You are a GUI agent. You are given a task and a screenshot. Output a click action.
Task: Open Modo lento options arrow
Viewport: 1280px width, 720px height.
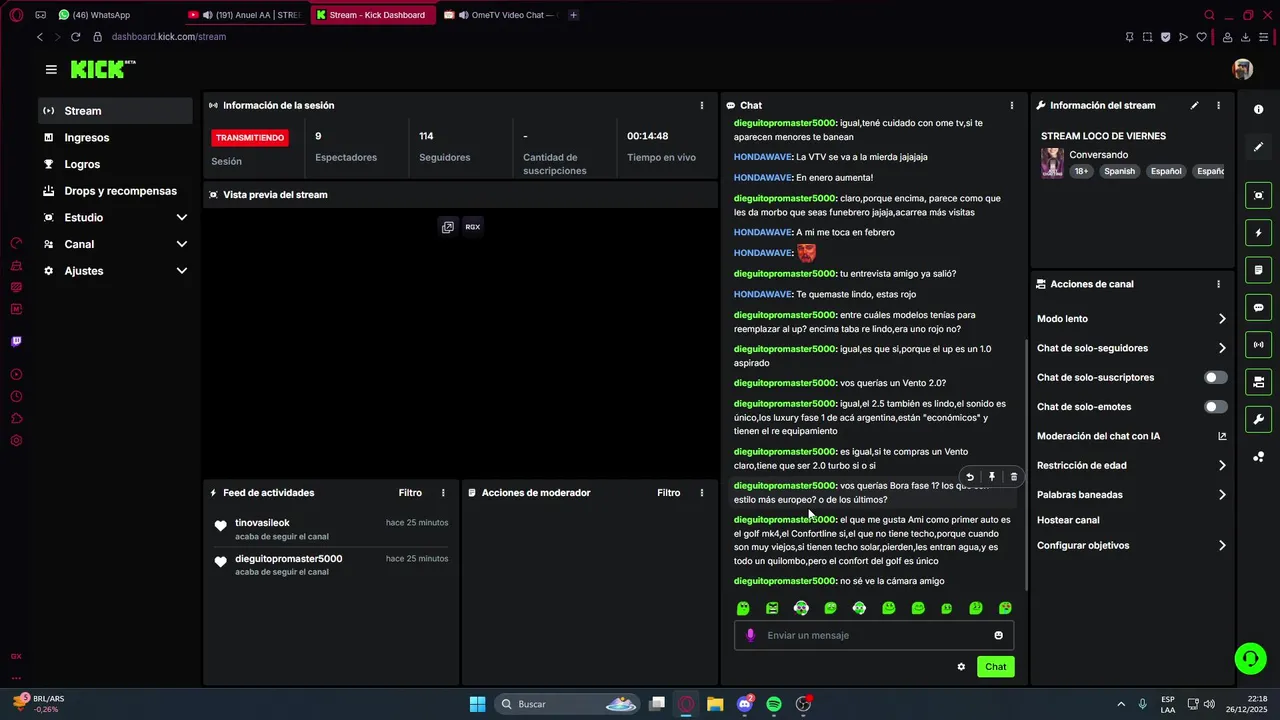[1221, 319]
